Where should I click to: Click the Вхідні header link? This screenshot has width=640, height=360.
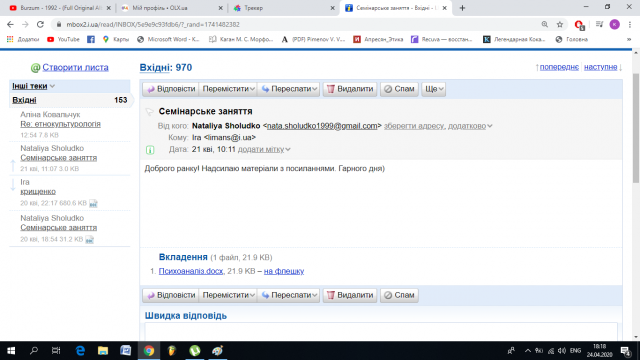(154, 67)
